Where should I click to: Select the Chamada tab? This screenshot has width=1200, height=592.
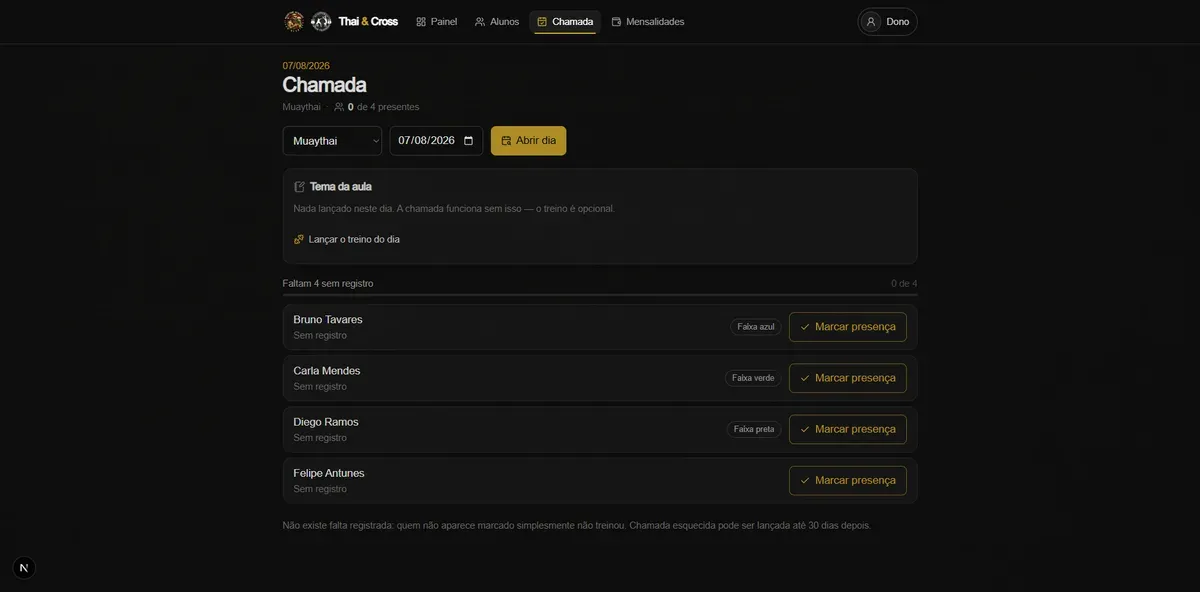click(565, 21)
